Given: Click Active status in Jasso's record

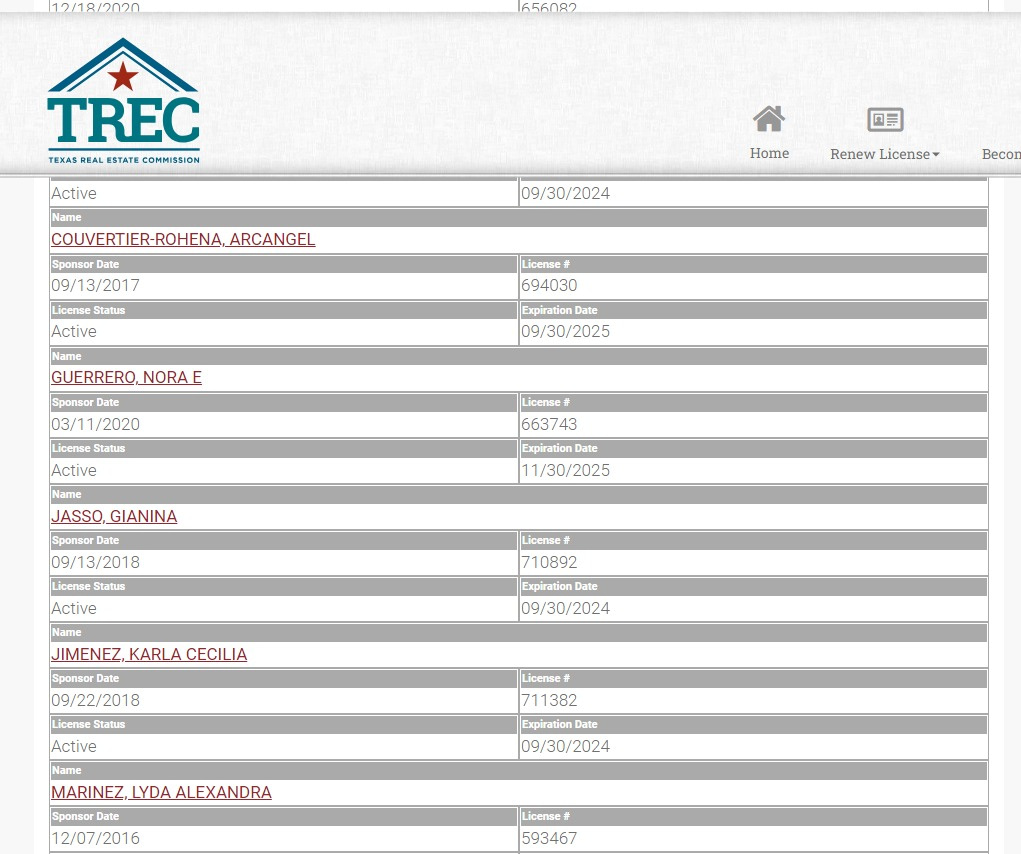Looking at the screenshot, I should [x=74, y=609].
